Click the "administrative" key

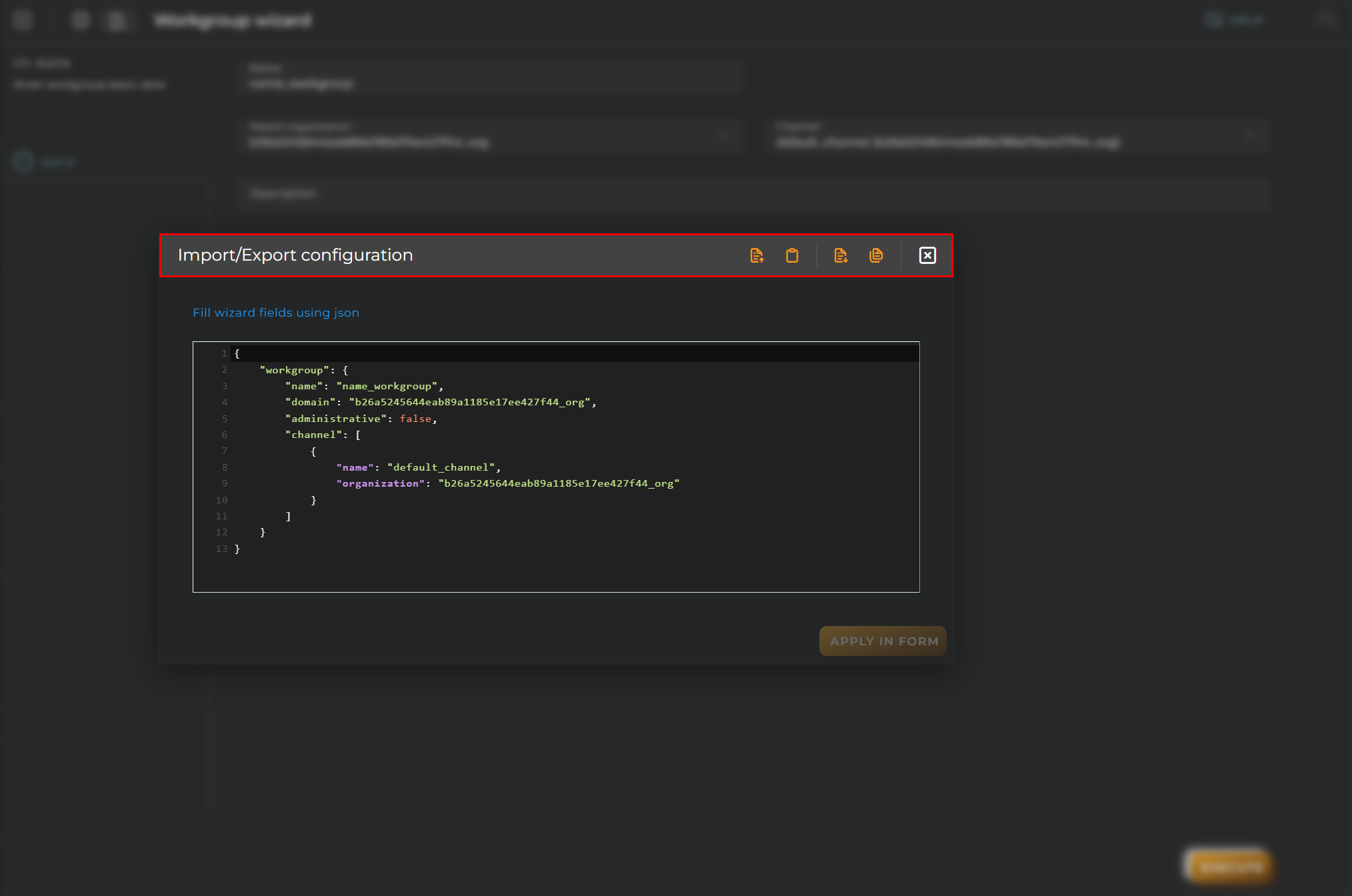click(x=336, y=419)
